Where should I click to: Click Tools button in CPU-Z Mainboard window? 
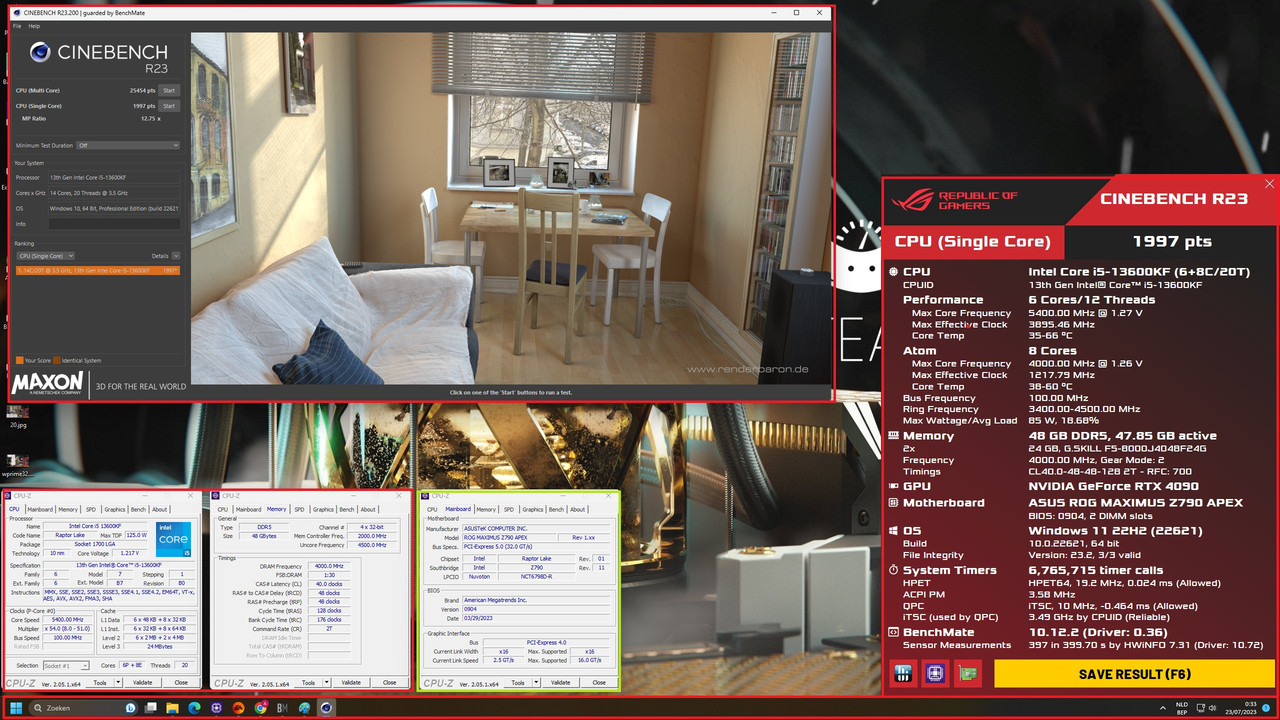click(517, 682)
